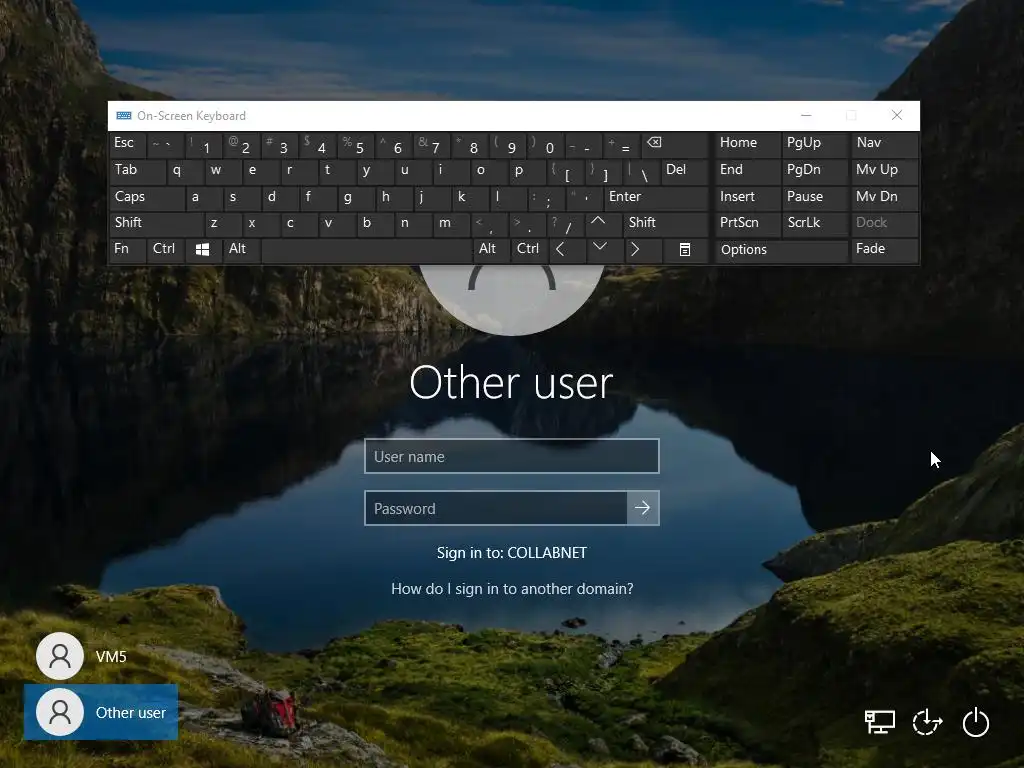Open the network connection icon
This screenshot has height=768, width=1024.
(880, 722)
